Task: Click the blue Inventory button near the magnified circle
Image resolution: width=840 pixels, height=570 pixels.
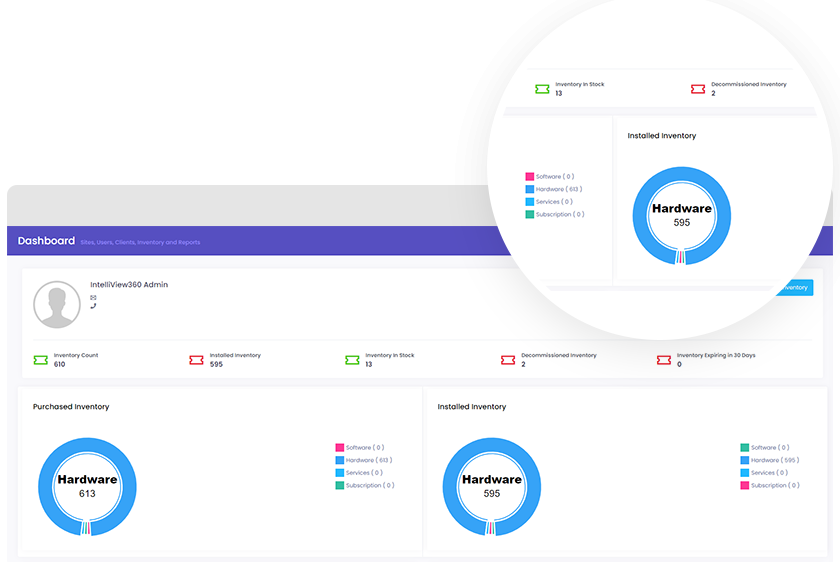Action: [x=794, y=288]
